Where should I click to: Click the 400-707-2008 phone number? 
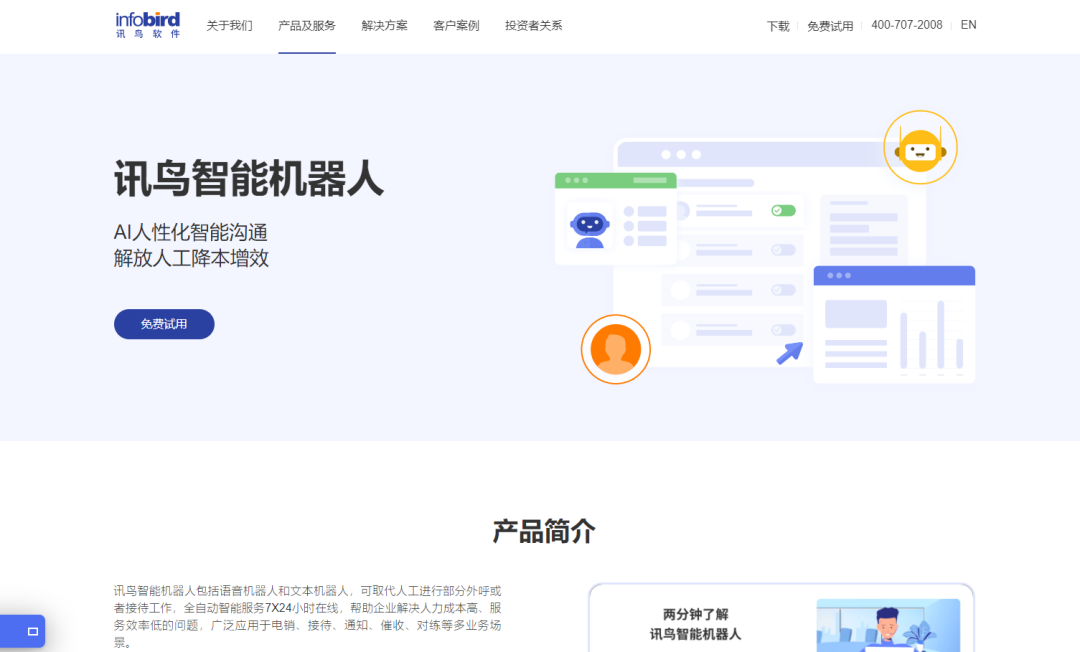906,25
